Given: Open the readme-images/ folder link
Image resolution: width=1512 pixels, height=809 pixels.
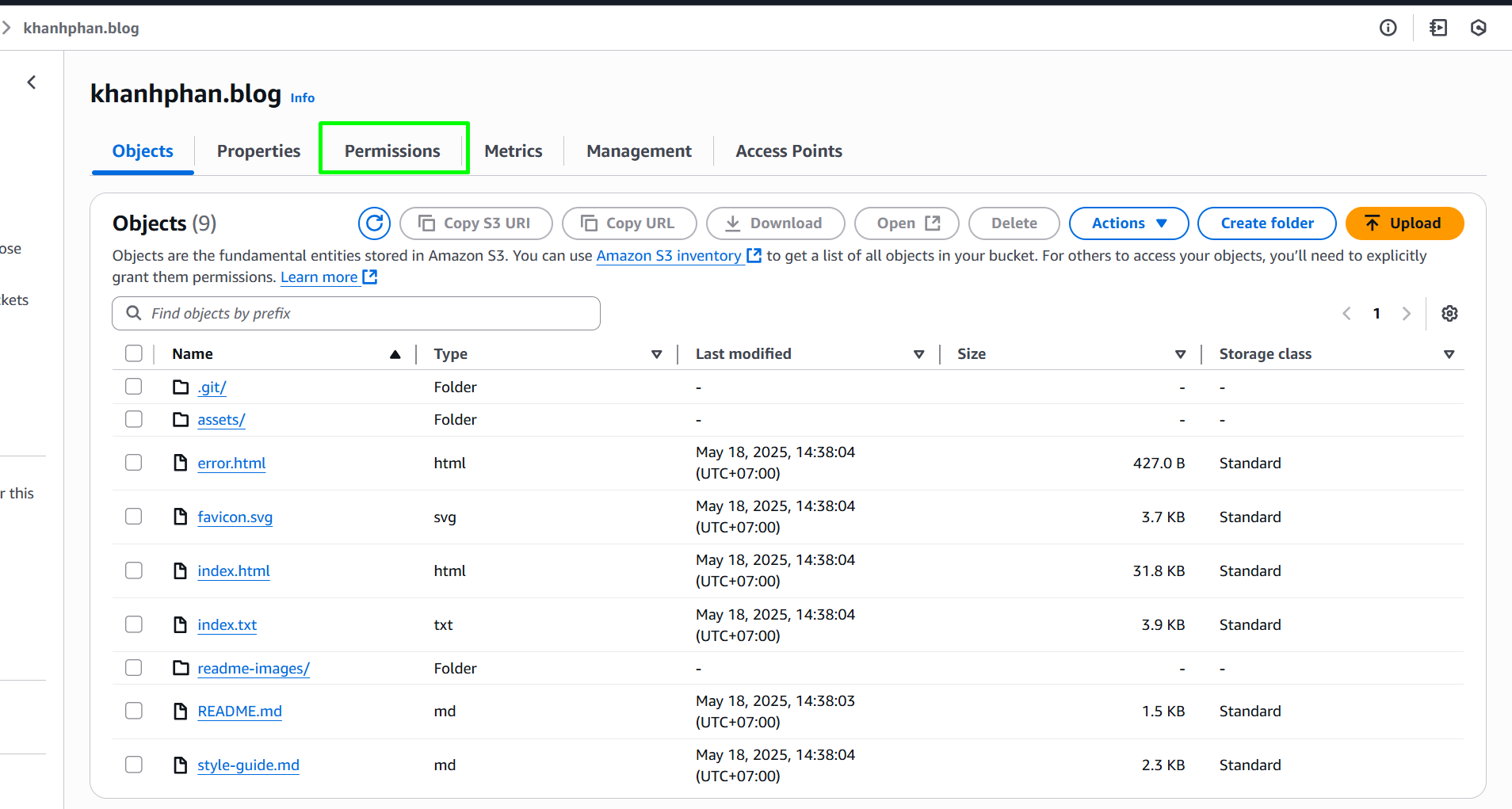Looking at the screenshot, I should [254, 668].
